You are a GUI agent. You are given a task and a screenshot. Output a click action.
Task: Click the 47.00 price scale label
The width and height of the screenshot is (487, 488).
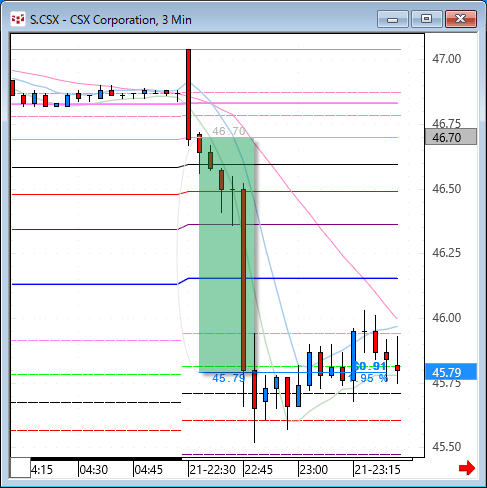pos(446,59)
